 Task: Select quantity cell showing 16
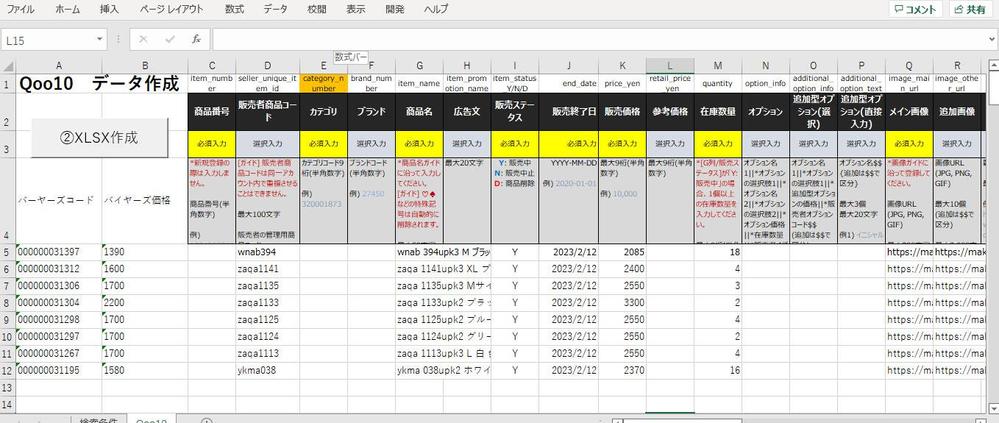point(718,370)
